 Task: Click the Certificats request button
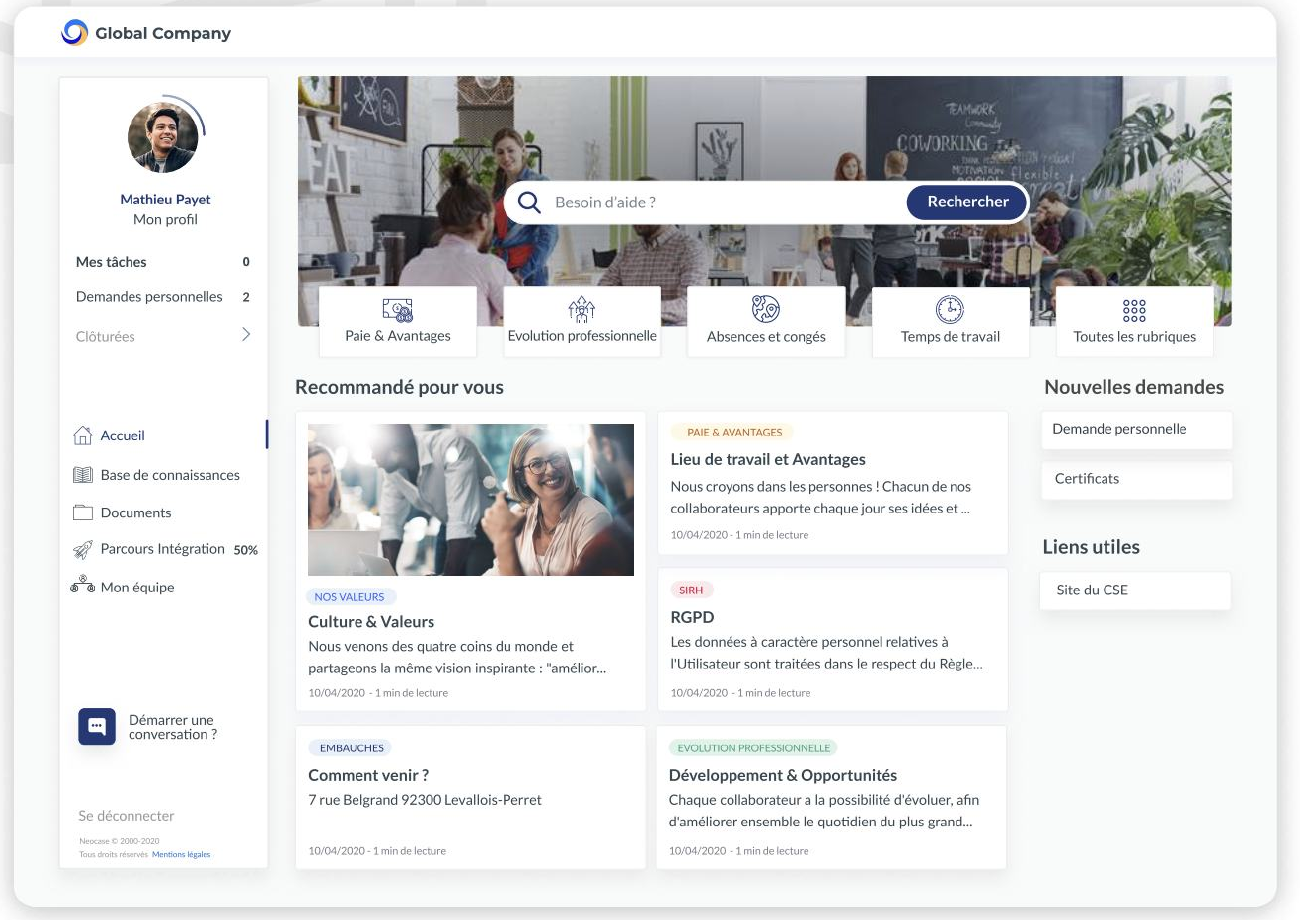pyautogui.click(x=1136, y=480)
